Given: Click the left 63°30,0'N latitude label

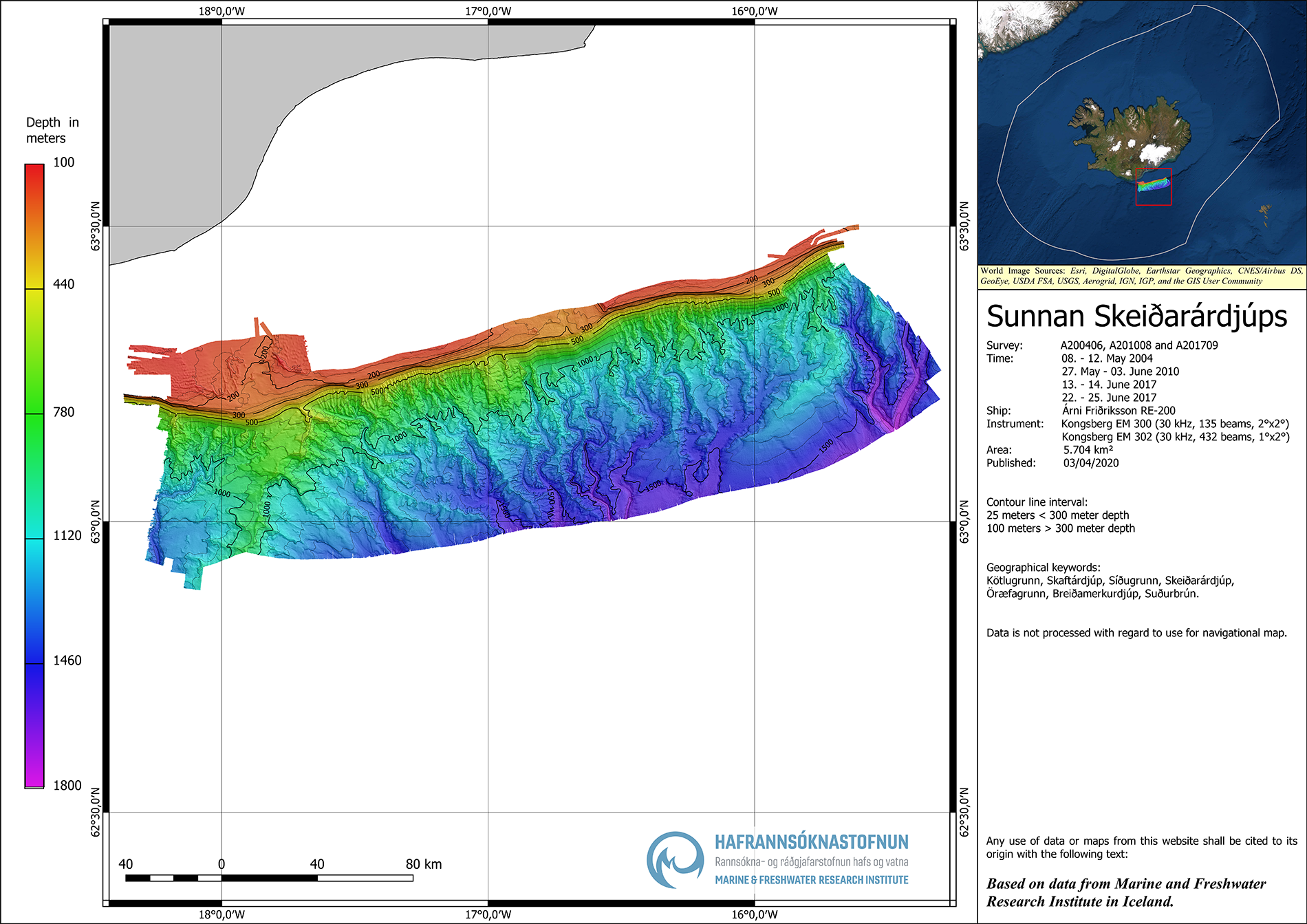Looking at the screenshot, I should coord(96,226).
